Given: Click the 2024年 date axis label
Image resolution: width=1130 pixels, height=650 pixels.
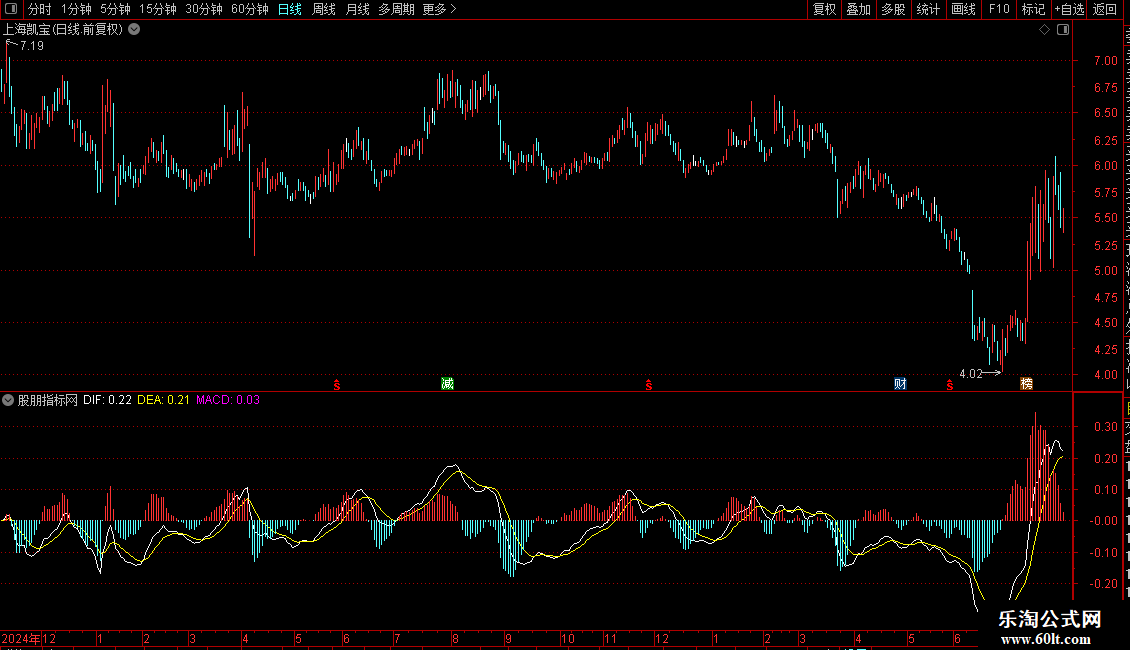Looking at the screenshot, I should (21, 638).
